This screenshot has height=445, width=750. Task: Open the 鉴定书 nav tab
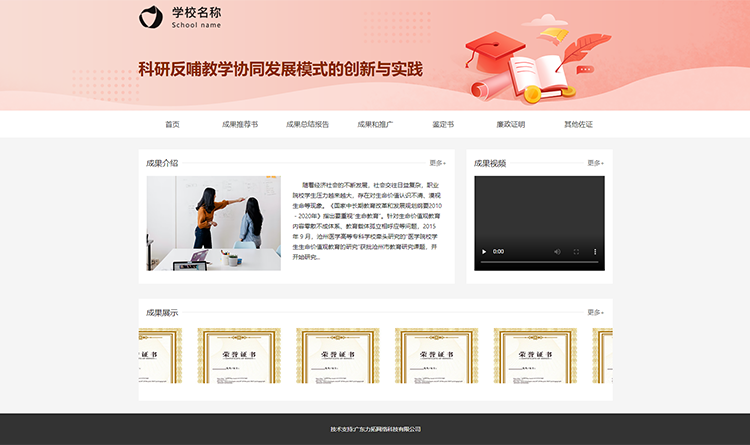coord(443,125)
